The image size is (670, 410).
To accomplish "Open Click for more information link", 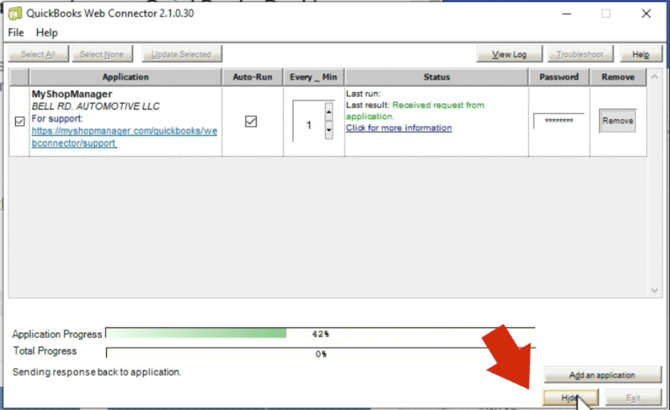I will pyautogui.click(x=399, y=128).
